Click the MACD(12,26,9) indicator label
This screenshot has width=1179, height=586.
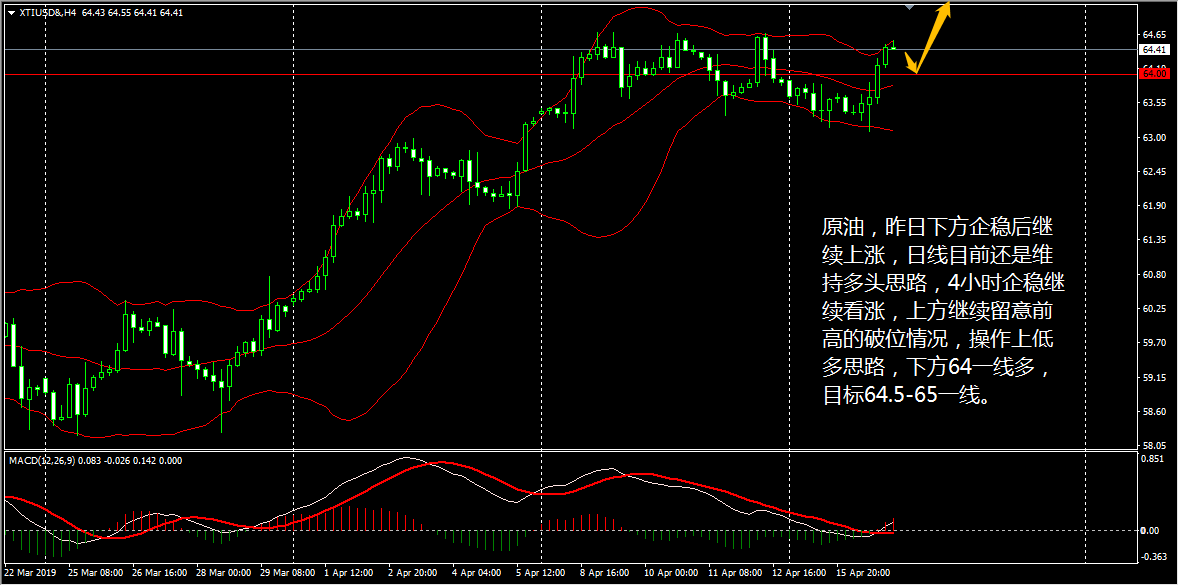[43, 460]
